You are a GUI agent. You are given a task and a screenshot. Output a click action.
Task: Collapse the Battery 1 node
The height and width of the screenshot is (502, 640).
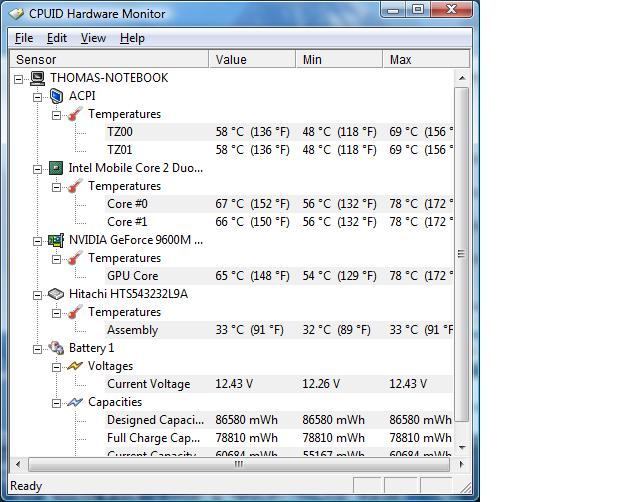click(x=38, y=349)
